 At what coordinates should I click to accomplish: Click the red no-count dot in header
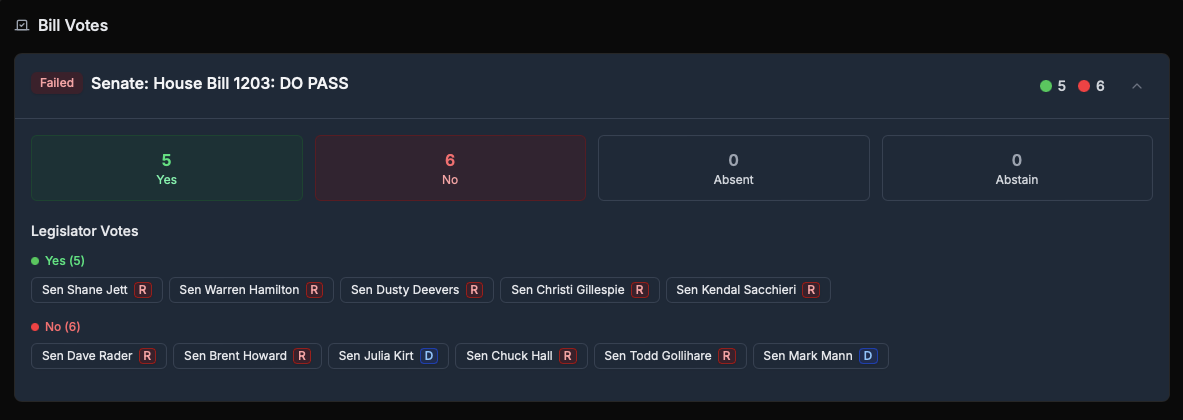click(x=1084, y=86)
